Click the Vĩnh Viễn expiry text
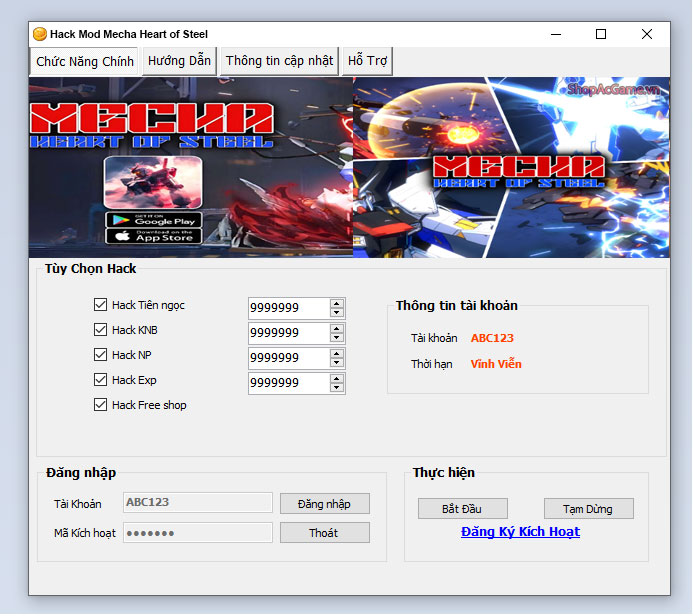Screen dimensions: 693x616 pyautogui.click(x=496, y=364)
